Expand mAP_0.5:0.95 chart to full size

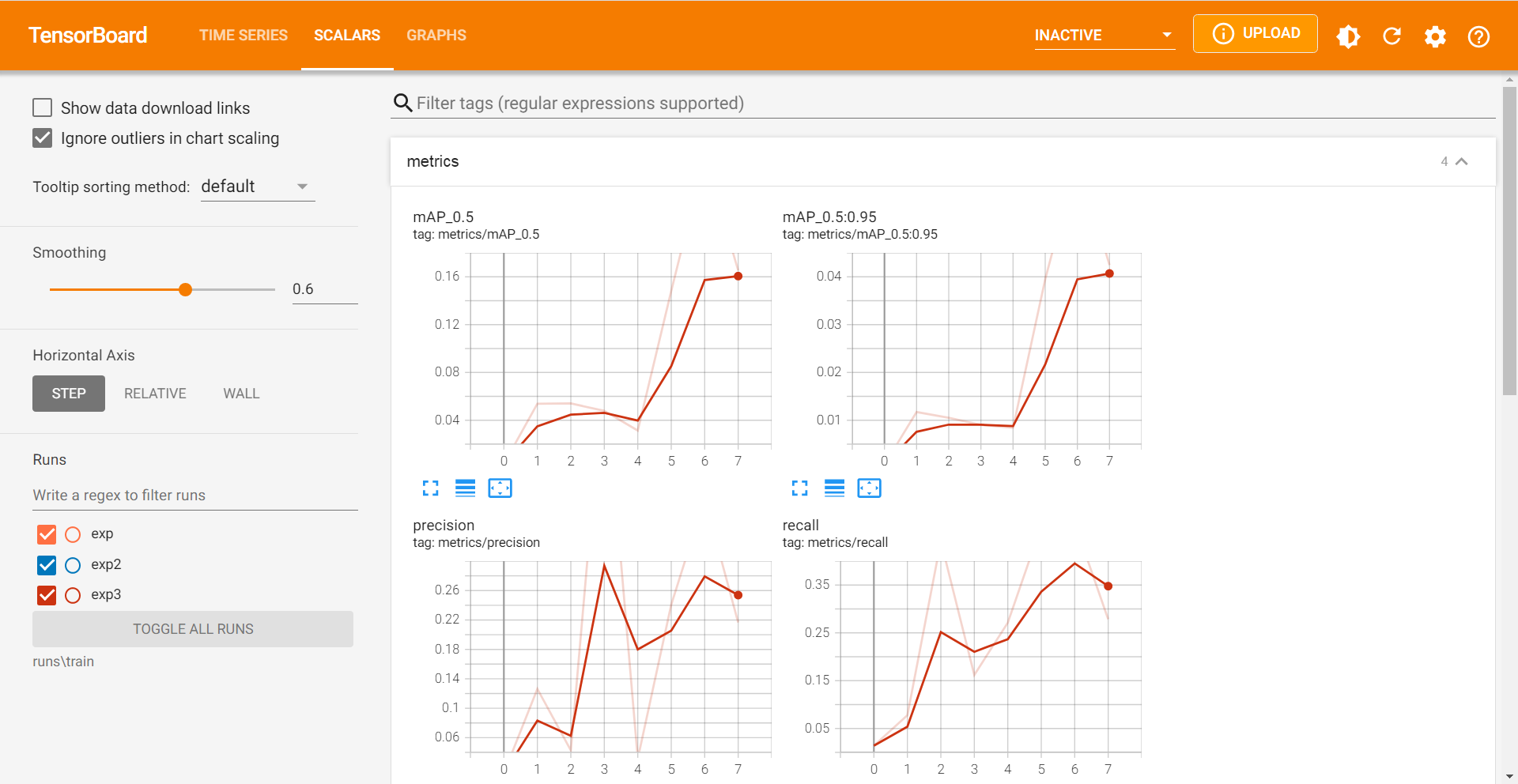(800, 488)
